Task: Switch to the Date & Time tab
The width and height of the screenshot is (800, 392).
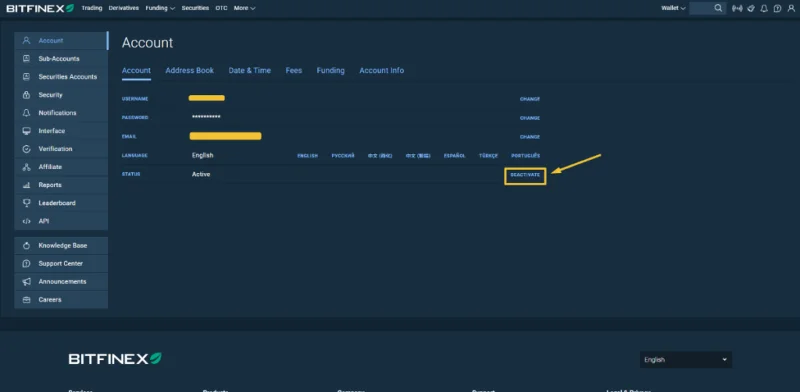Action: pos(249,70)
